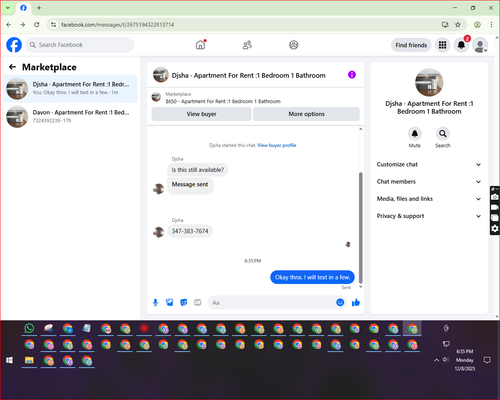This screenshot has width=500, height=400.
Task: Click the chat scroll down arrow
Action: [x=360, y=287]
